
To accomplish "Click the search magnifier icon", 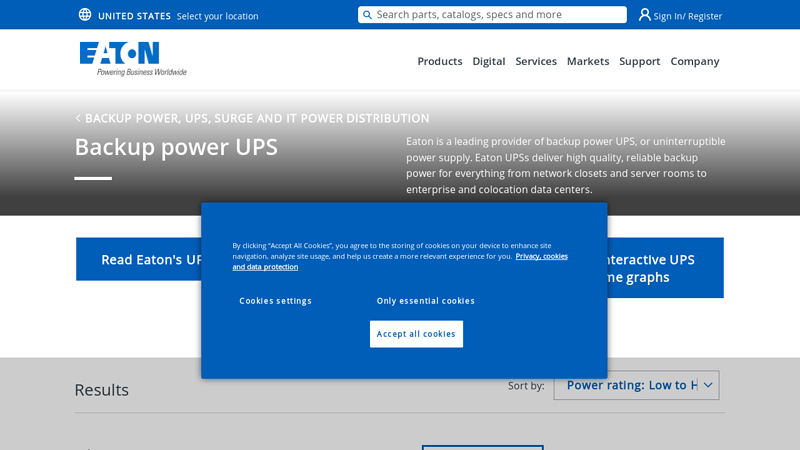I will pos(367,15).
